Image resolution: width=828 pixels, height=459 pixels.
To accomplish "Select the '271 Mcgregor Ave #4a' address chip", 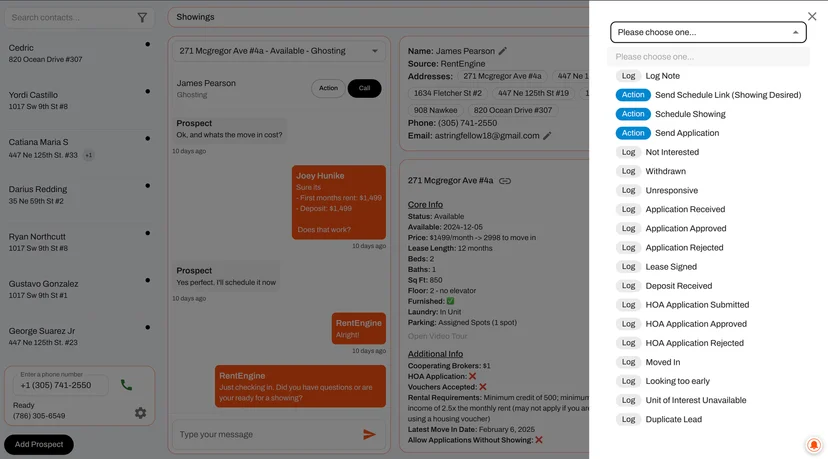I will pyautogui.click(x=502, y=76).
